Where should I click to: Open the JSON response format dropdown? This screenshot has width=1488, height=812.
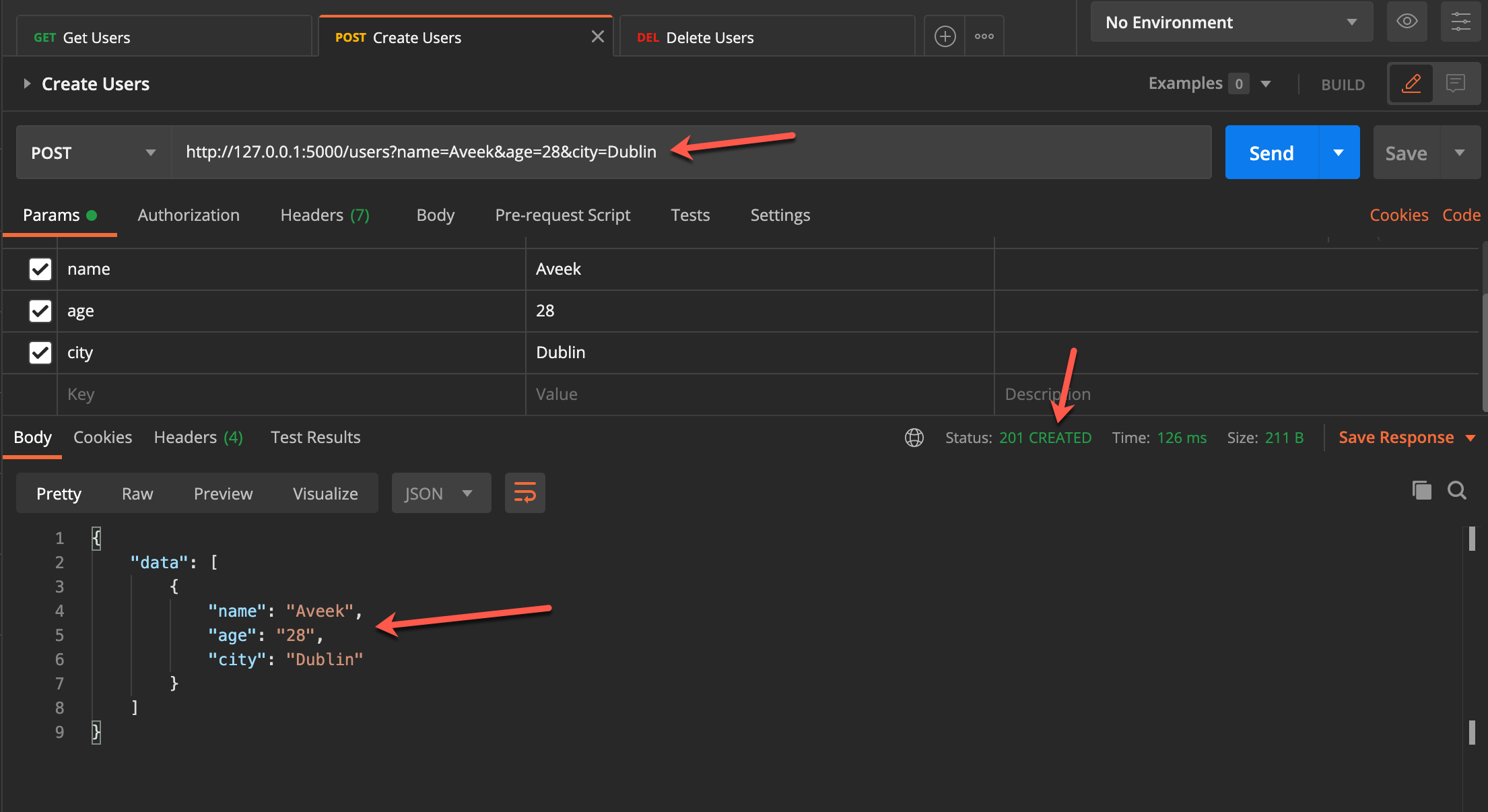[441, 492]
